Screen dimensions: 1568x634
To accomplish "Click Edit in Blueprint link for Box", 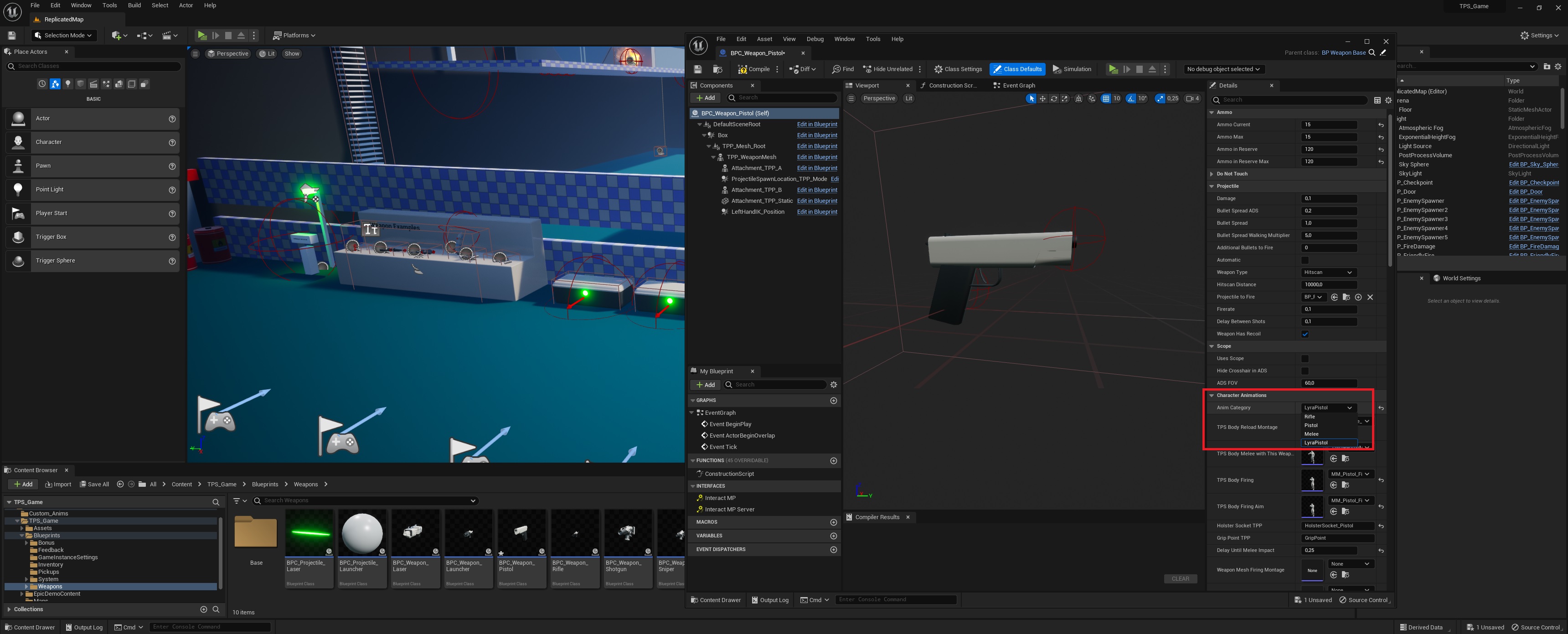I will [x=817, y=136].
